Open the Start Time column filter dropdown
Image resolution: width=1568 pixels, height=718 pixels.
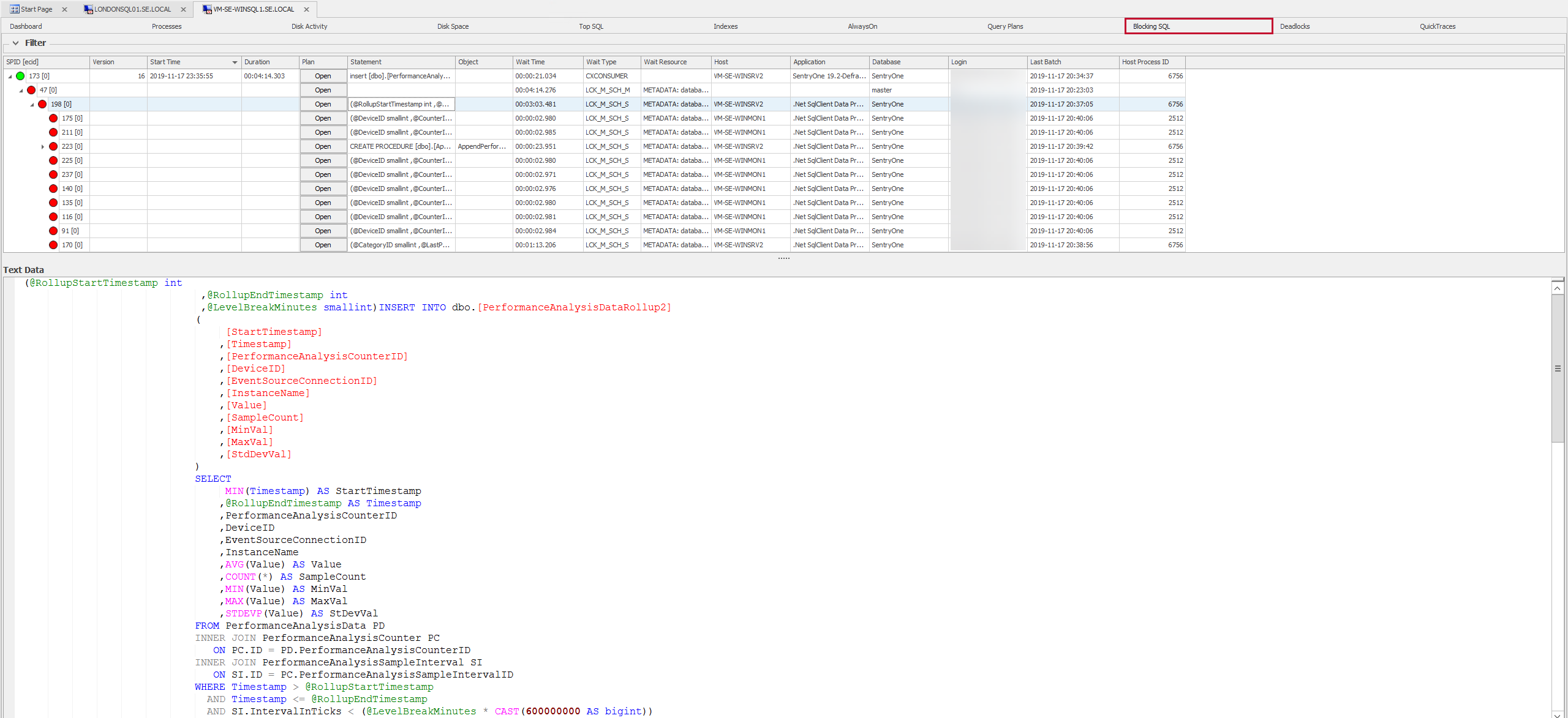[x=234, y=62]
